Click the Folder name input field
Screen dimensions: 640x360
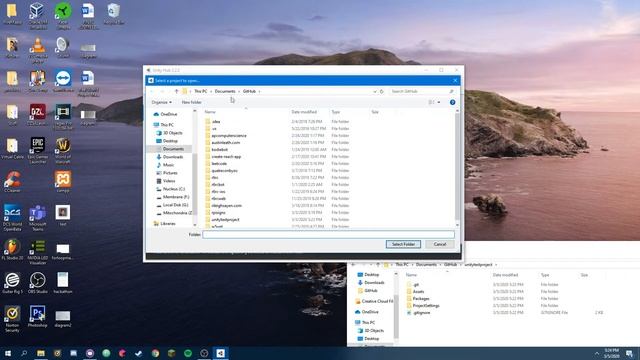328,234
